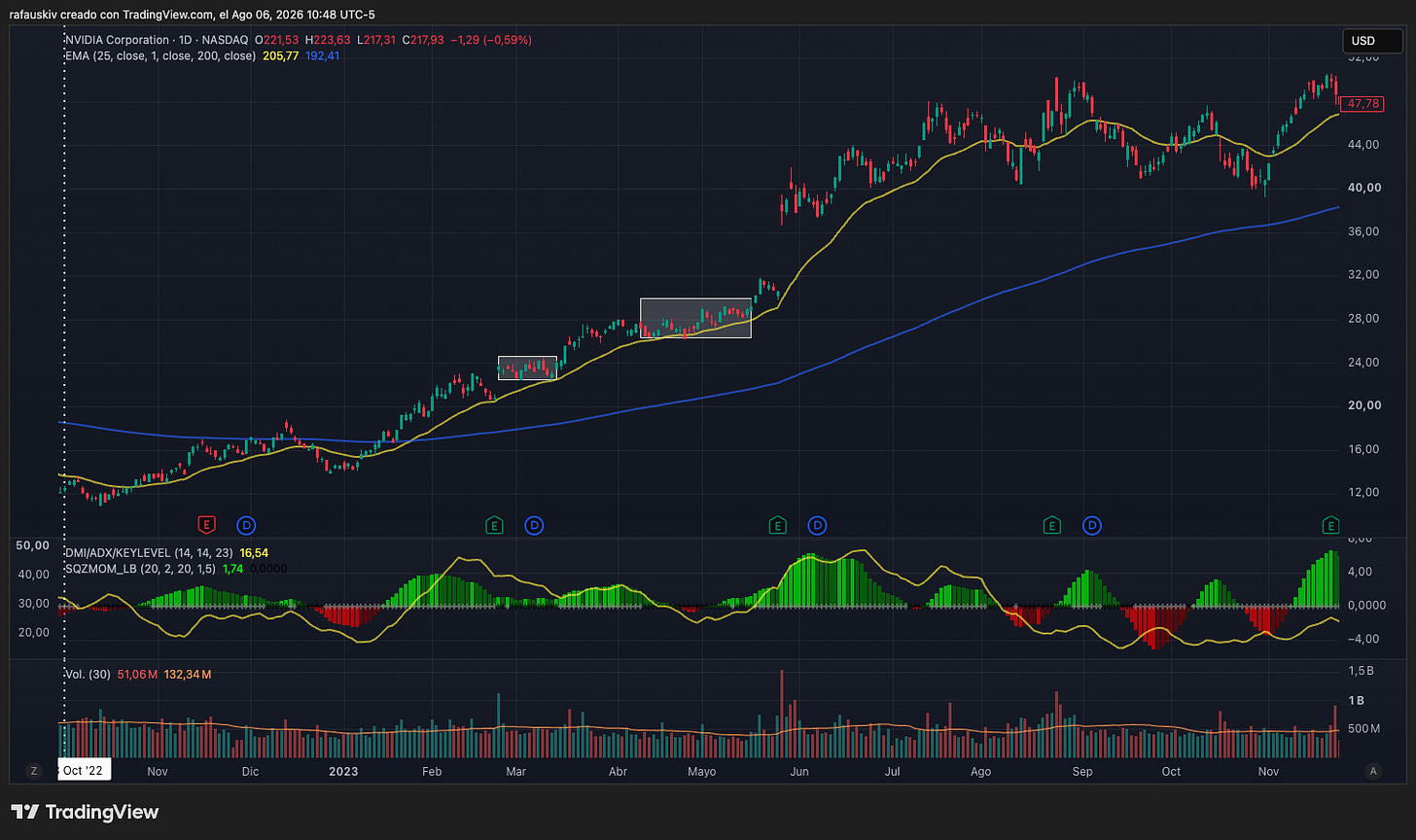Click the Mayo label on the time axis
The height and width of the screenshot is (840, 1416).
[x=701, y=771]
